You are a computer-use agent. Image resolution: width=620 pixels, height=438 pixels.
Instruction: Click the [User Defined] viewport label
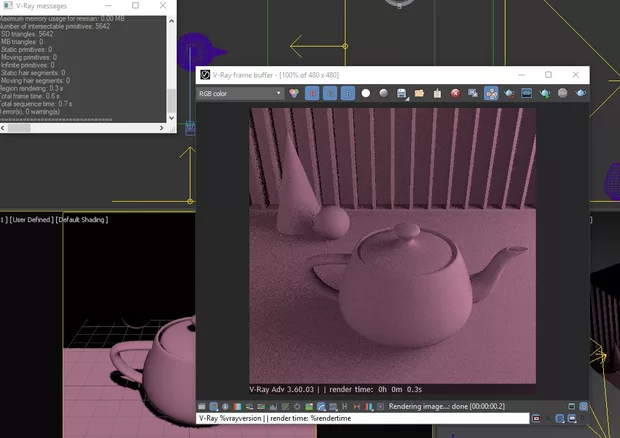(x=33, y=219)
